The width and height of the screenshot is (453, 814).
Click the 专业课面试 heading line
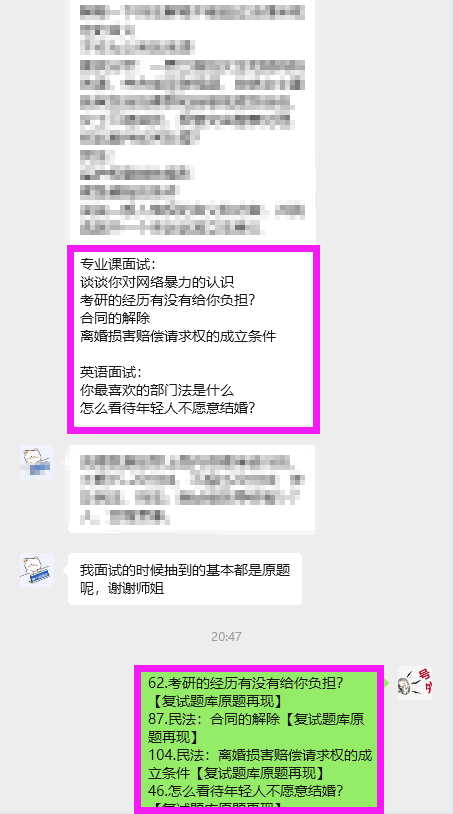pos(117,264)
